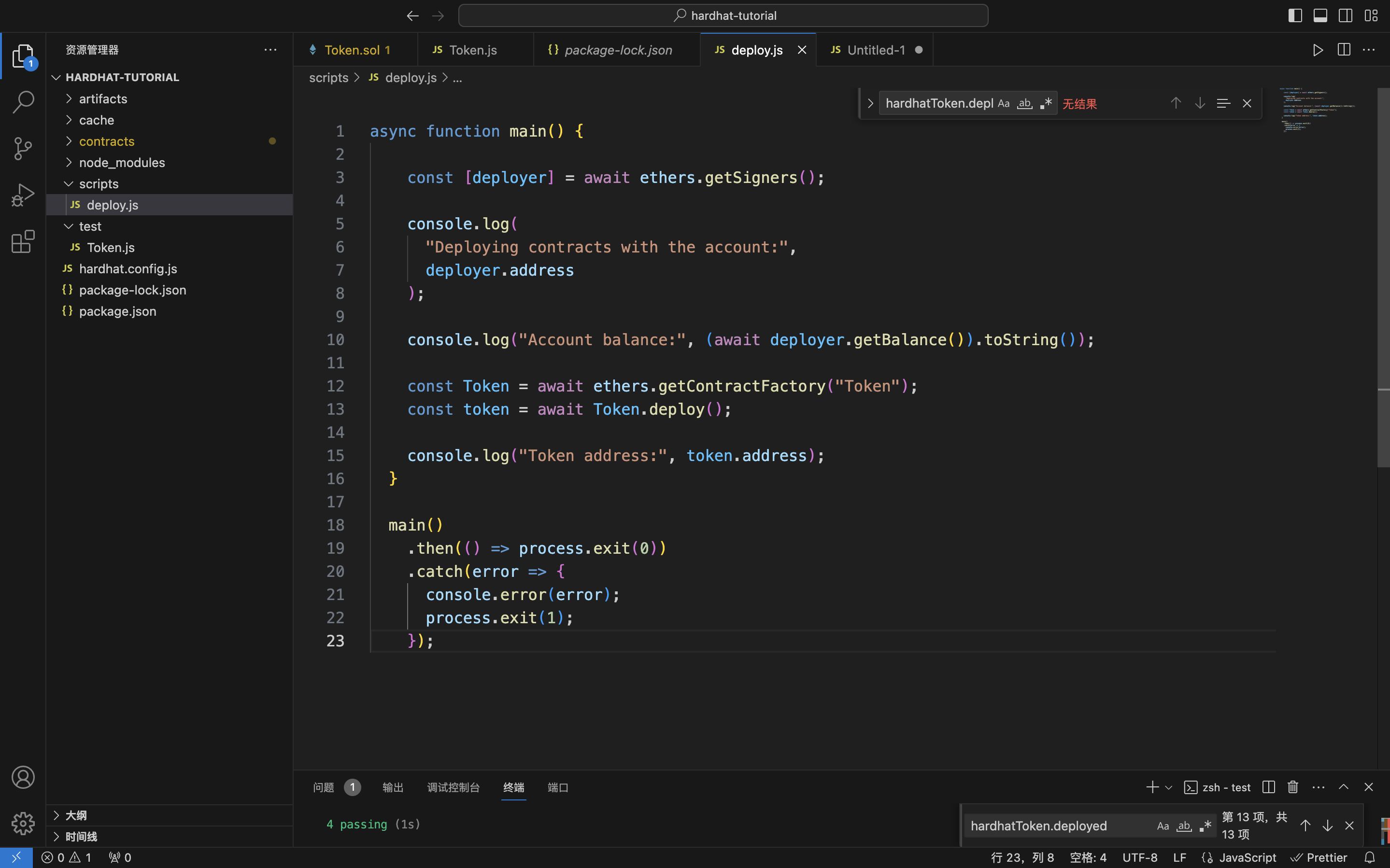
Task: Open the Accounts menu icon
Action: click(x=23, y=777)
